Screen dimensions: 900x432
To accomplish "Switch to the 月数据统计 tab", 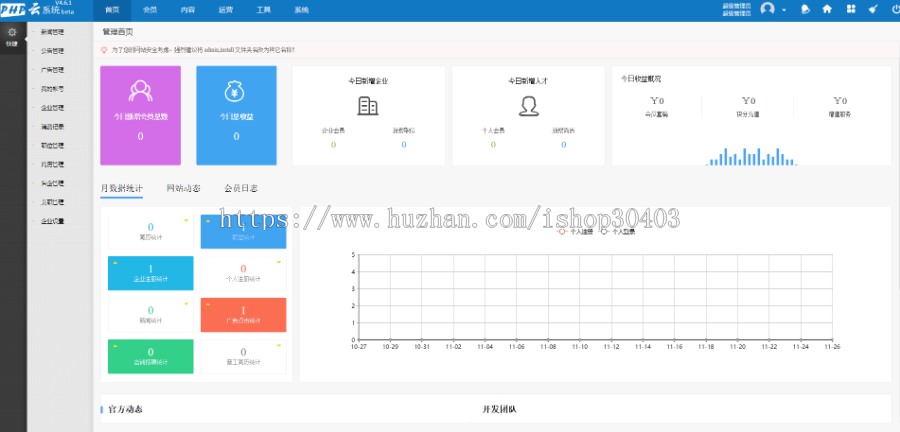I will click(122, 188).
